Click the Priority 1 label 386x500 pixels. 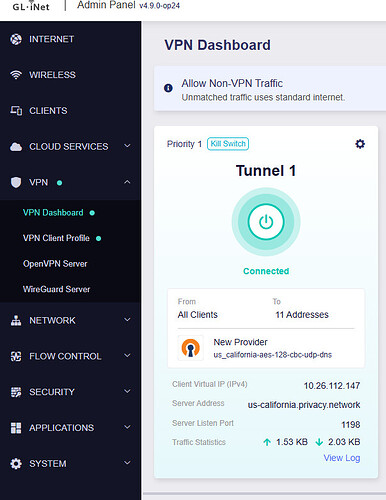pos(184,144)
